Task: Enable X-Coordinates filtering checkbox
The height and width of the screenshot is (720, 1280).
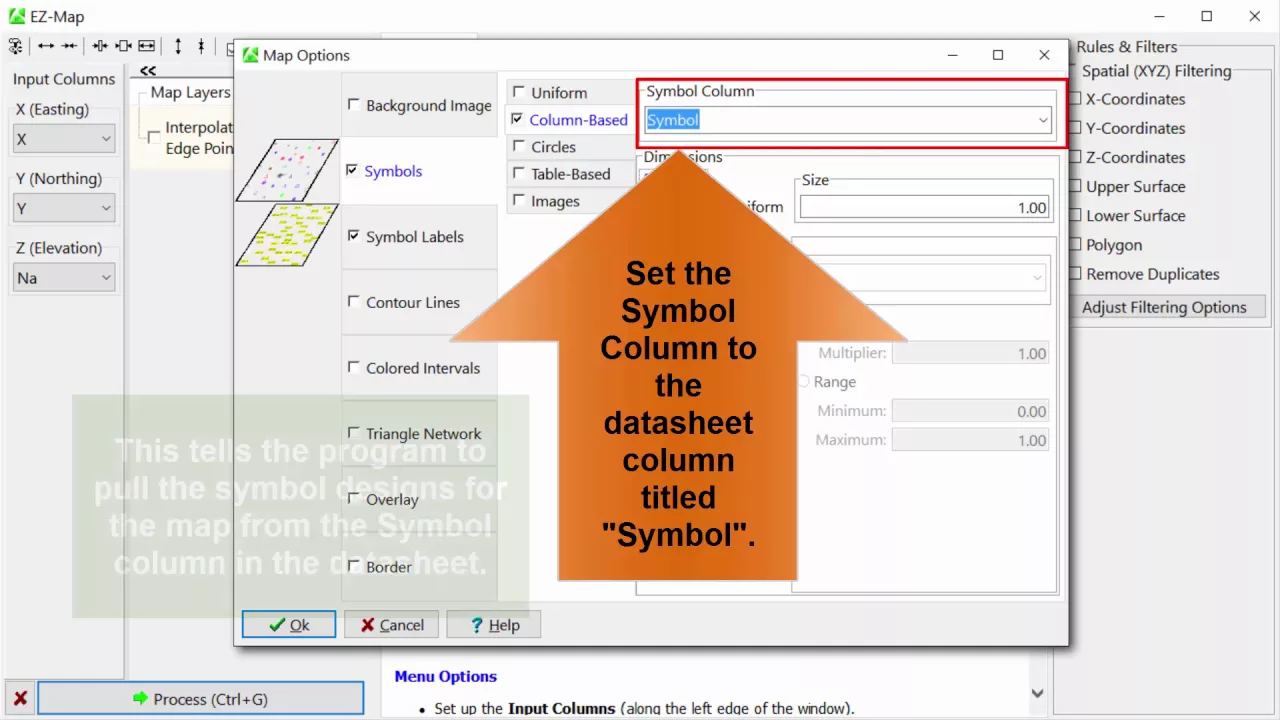Action: (1076, 98)
